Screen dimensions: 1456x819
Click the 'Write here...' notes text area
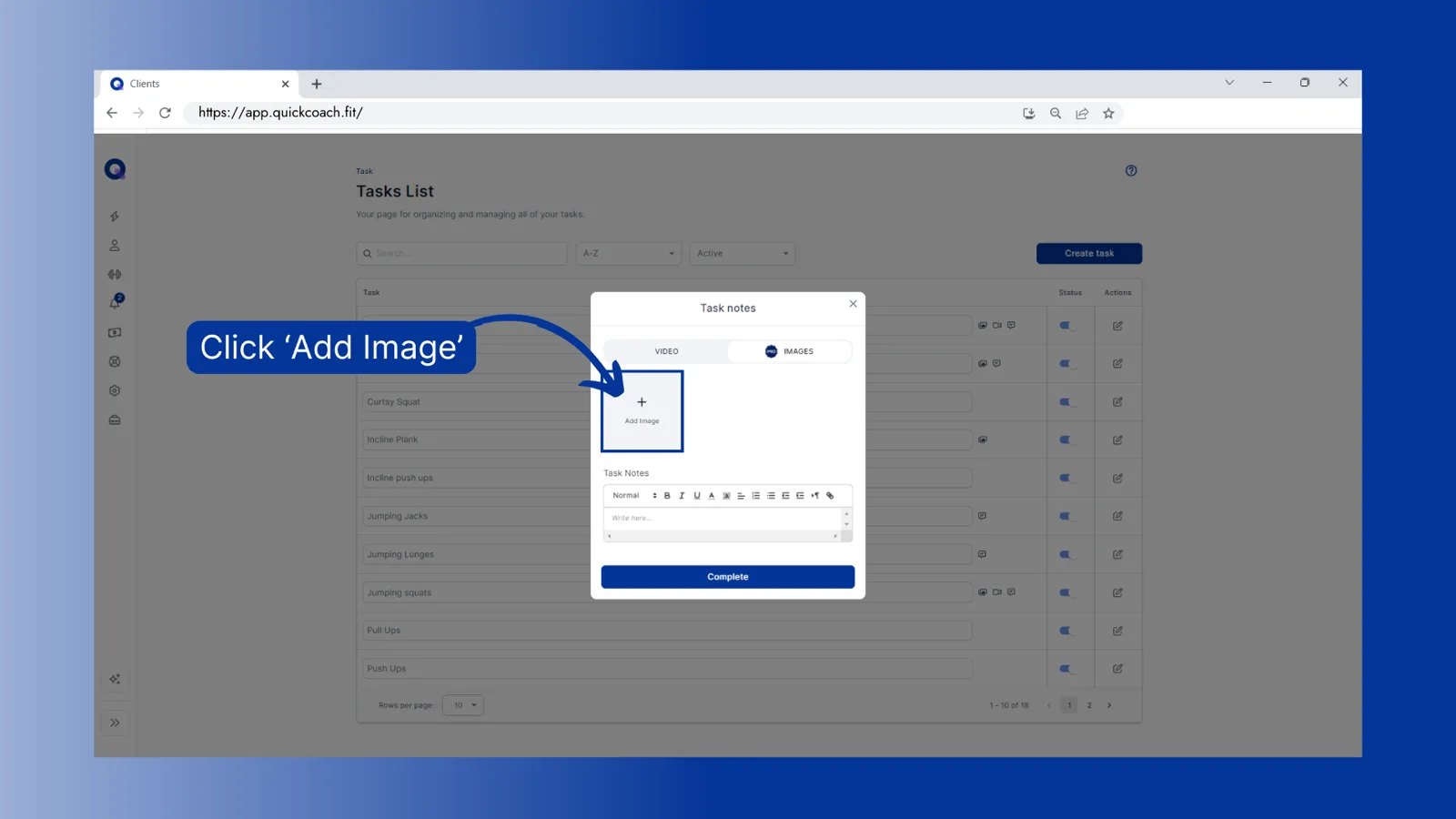click(723, 519)
